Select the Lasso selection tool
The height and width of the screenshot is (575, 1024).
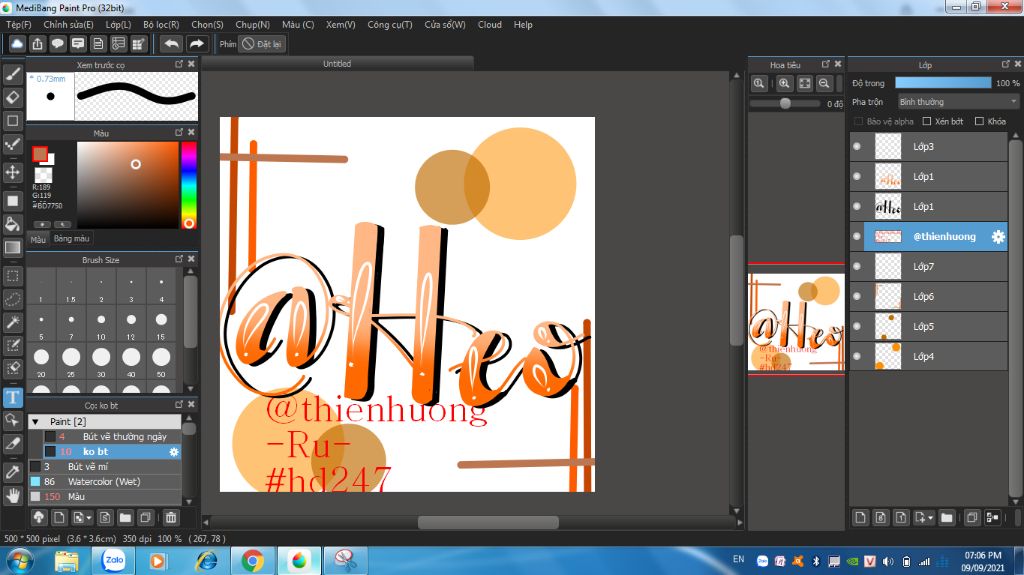point(12,299)
